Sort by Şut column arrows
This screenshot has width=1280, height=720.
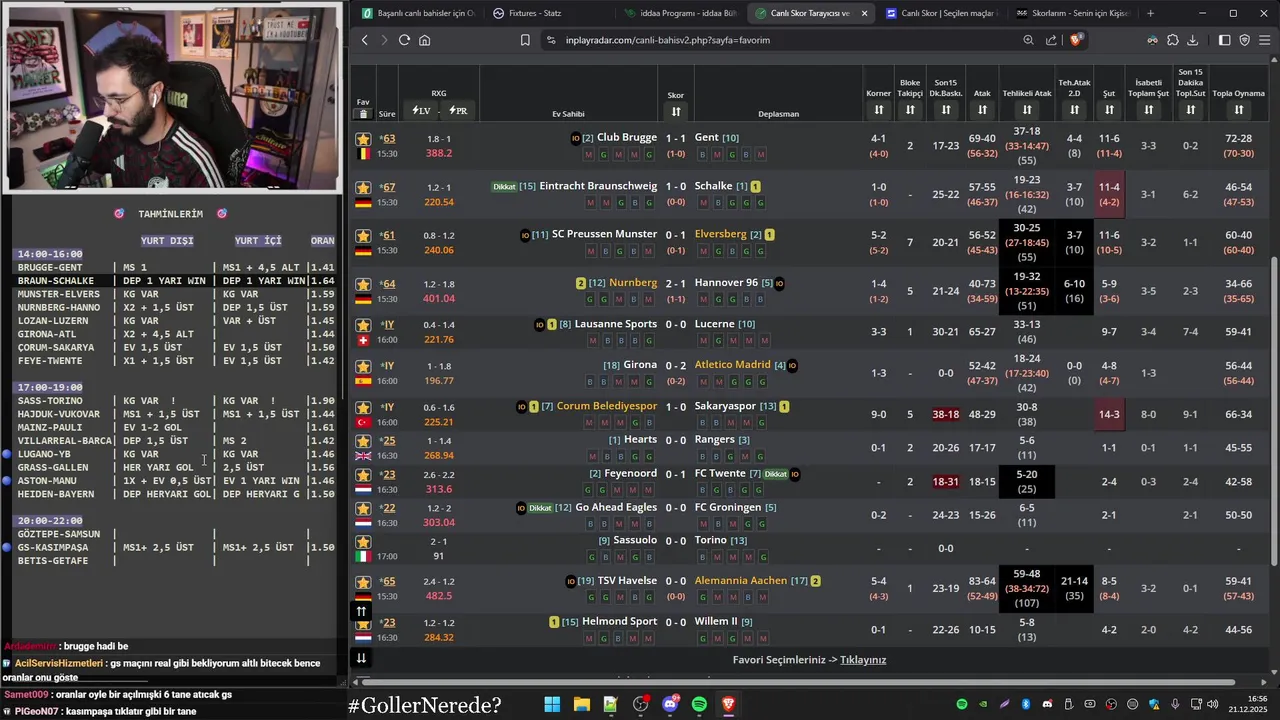[1109, 109]
